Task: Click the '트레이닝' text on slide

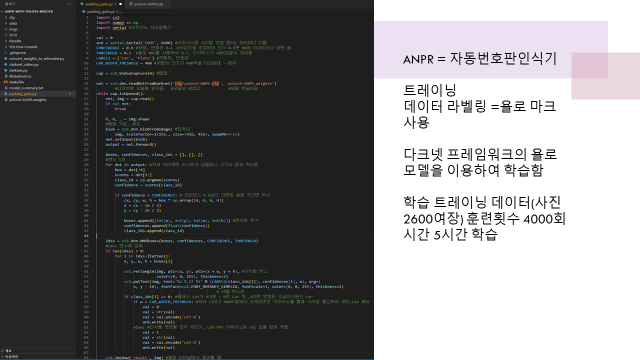Action: [x=430, y=90]
